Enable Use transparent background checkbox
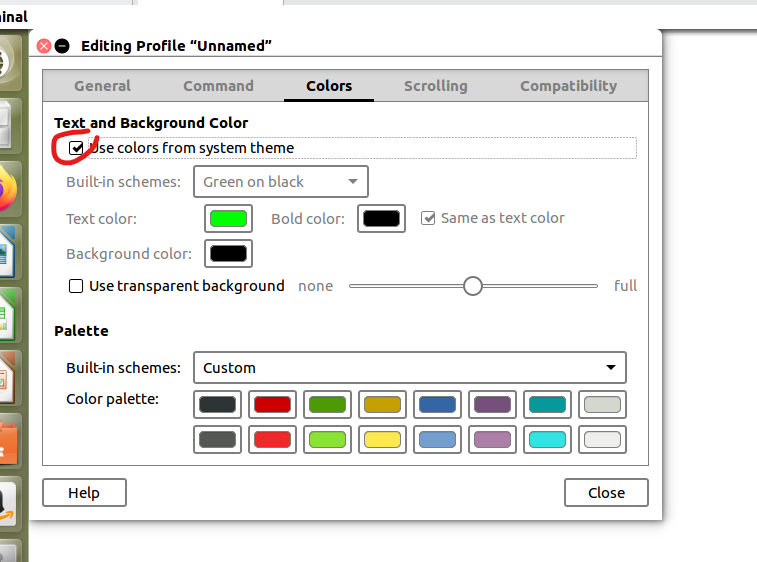 tap(76, 286)
